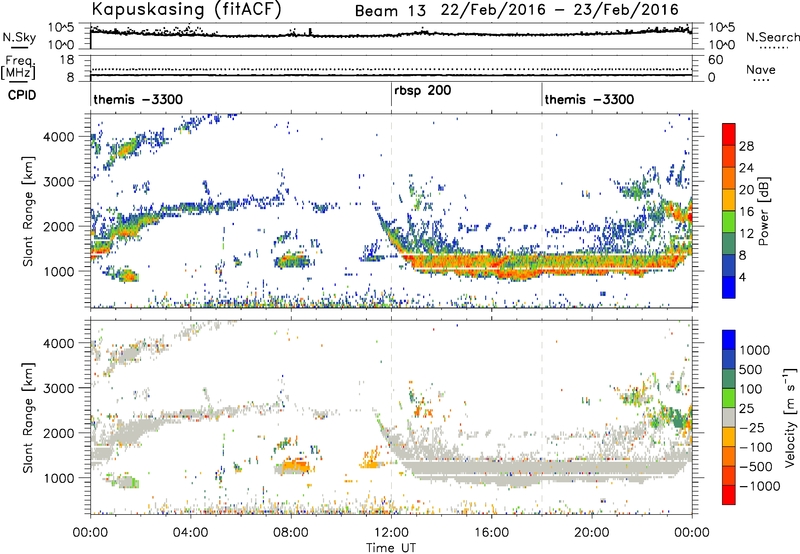Click the velocity panel 'Slant Range [km]' label
Viewport: 800px width, 554px height.
coord(28,418)
